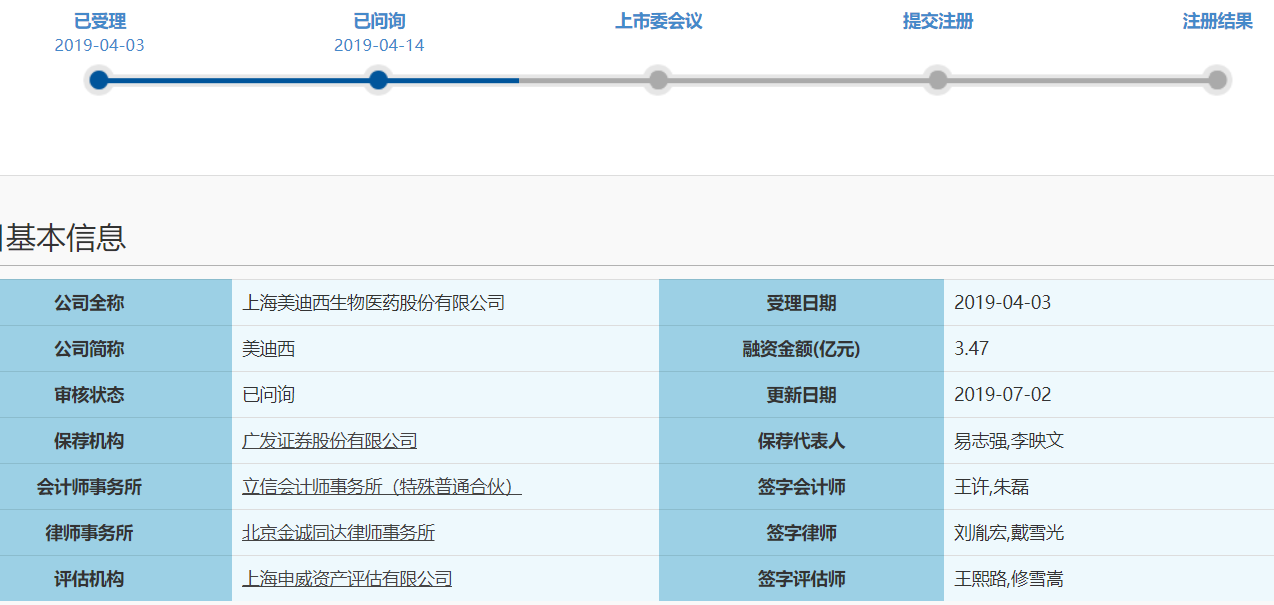The height and width of the screenshot is (605, 1274).
Task: Open the 立信会计师事务所（特殊普通合伙） link
Action: coord(382,487)
